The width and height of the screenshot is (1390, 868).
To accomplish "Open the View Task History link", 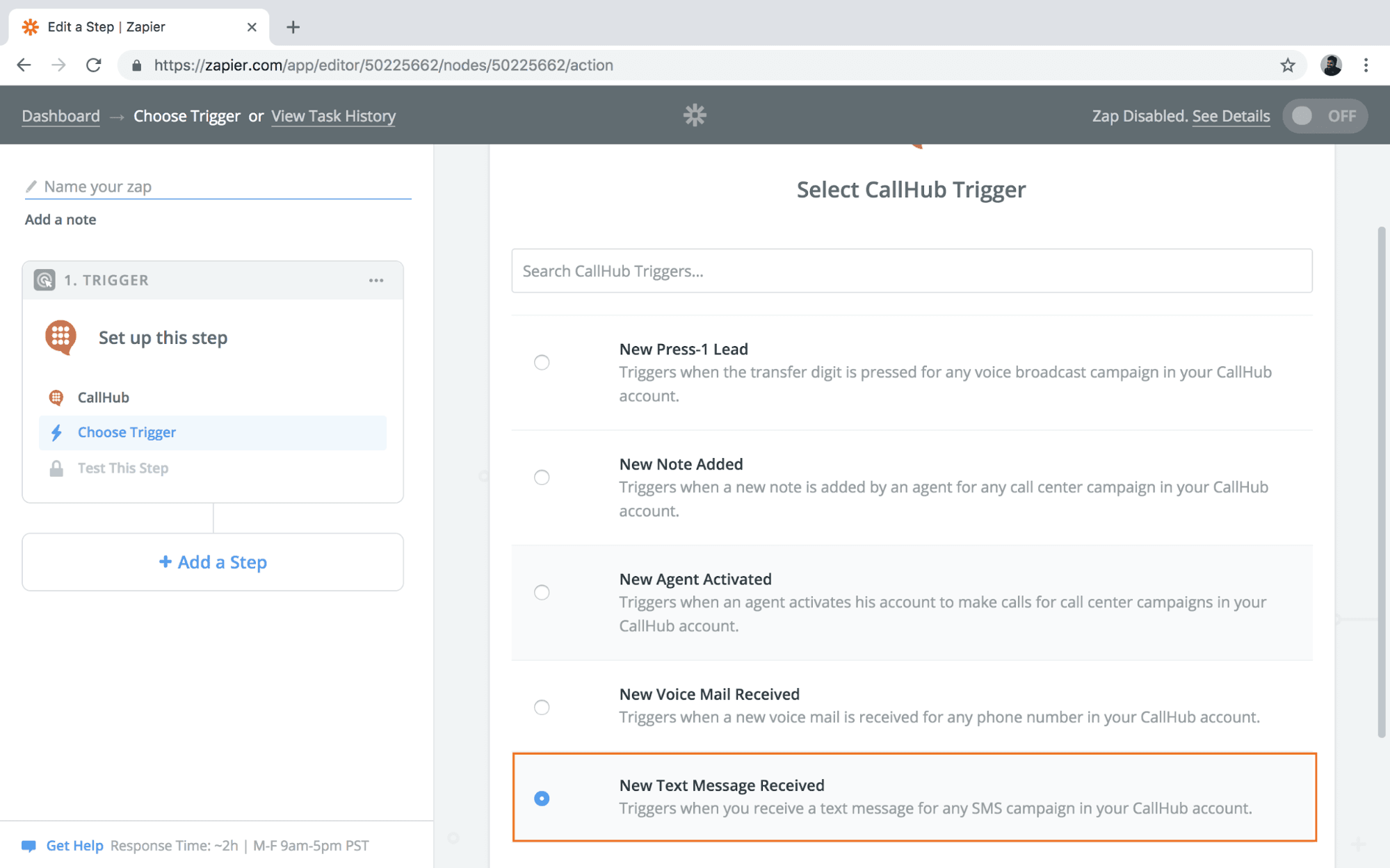I will click(333, 116).
